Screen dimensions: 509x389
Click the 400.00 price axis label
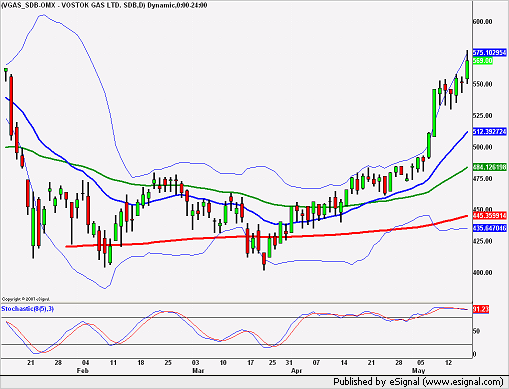482,273
